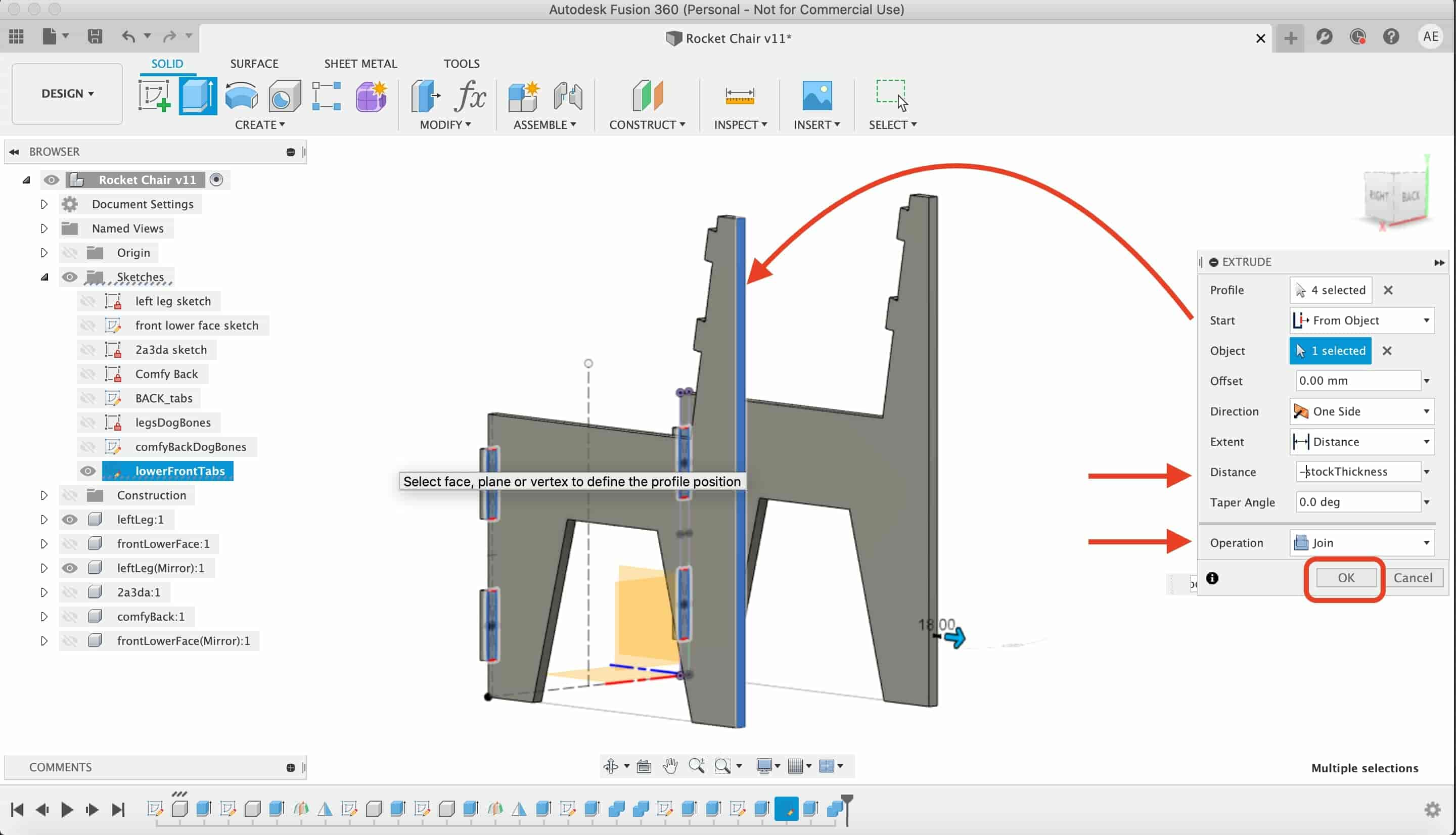Click the Insert Image icon

pos(816,96)
